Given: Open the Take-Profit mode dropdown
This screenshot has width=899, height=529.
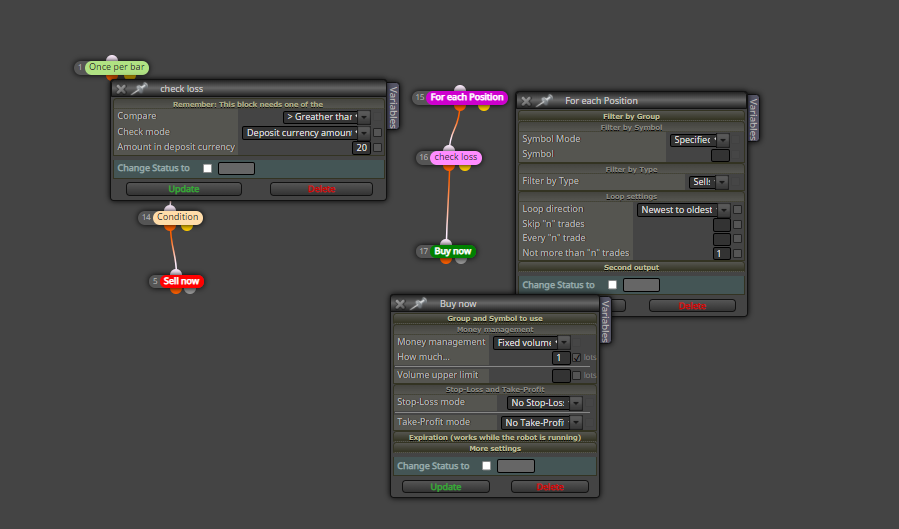Looking at the screenshot, I should [542, 422].
